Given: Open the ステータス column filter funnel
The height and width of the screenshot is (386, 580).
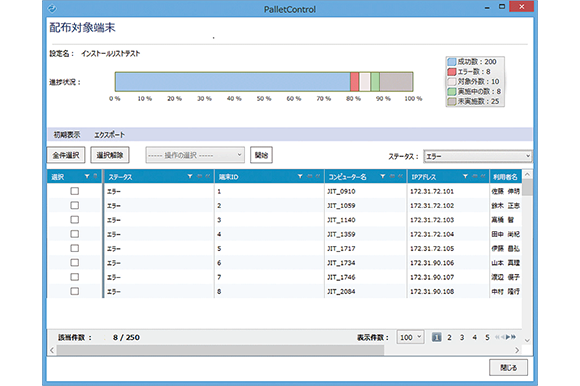Looking at the screenshot, I should point(190,176).
